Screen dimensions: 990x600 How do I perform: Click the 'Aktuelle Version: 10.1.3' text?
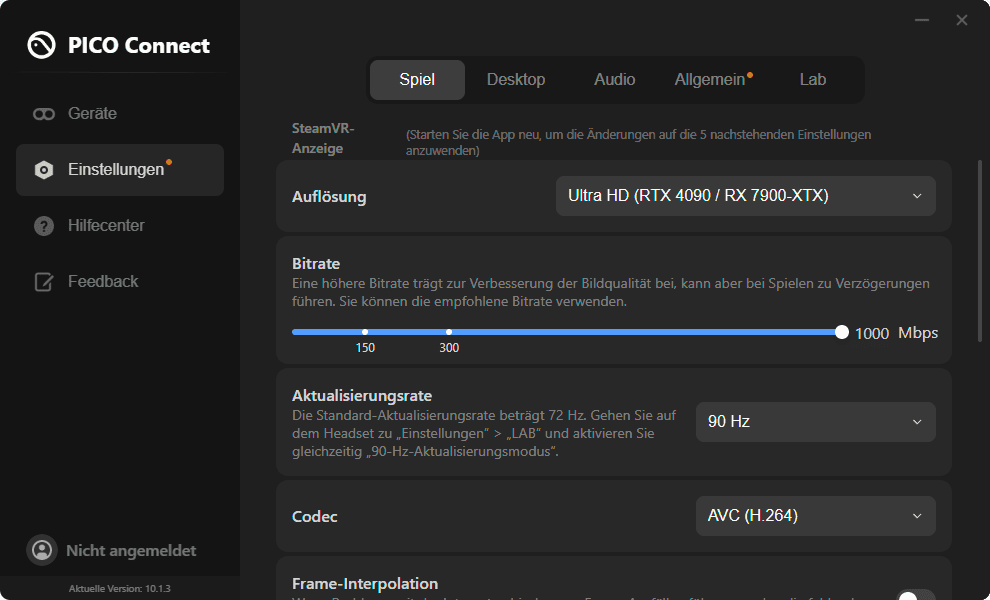point(120,589)
